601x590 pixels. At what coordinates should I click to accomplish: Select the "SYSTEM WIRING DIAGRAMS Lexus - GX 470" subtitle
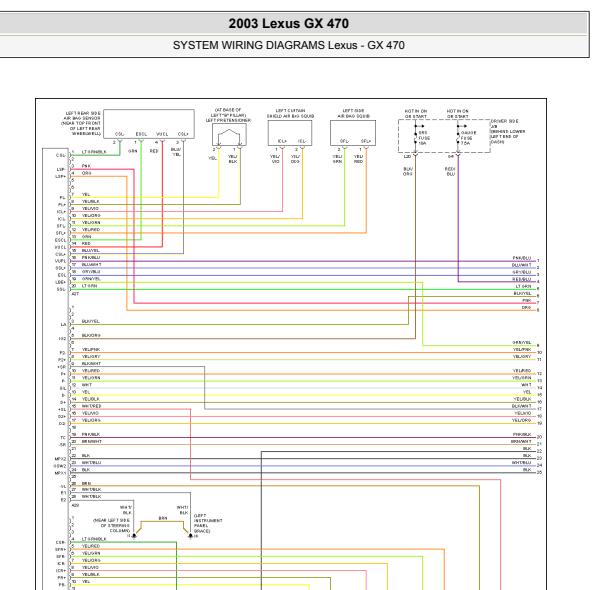(x=289, y=45)
